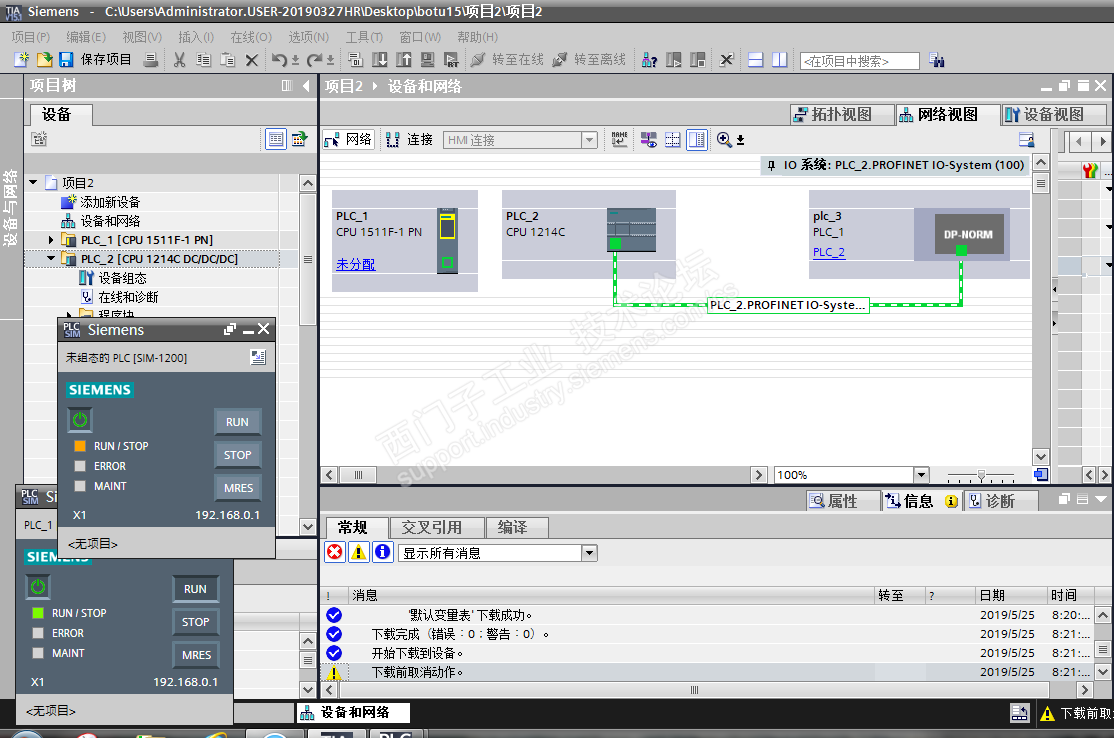Toggle power button in SIM-1200 PLCSIM window
Viewport: 1114px width, 738px height.
point(80,420)
